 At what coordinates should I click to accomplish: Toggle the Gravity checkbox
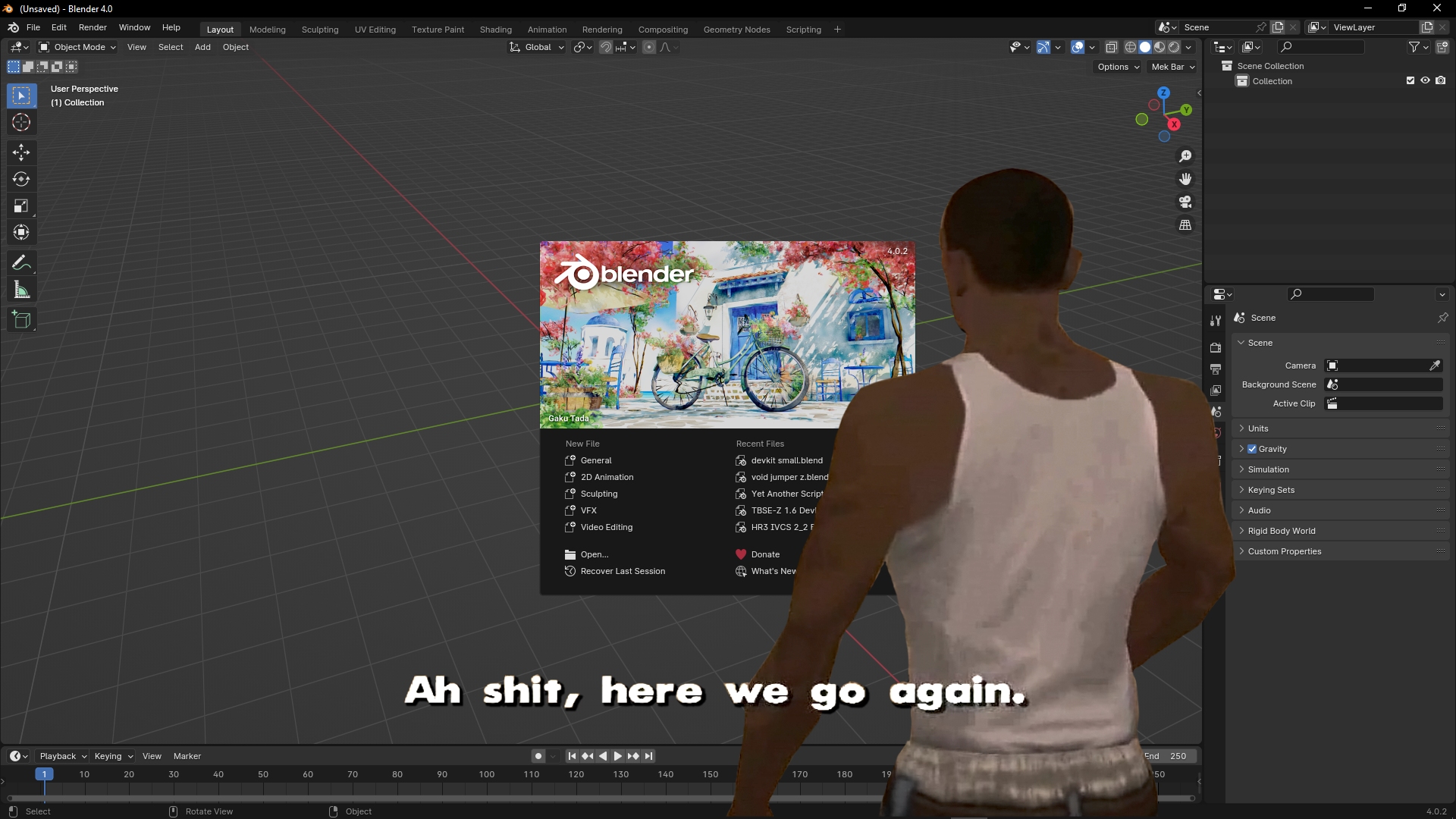click(x=1252, y=449)
